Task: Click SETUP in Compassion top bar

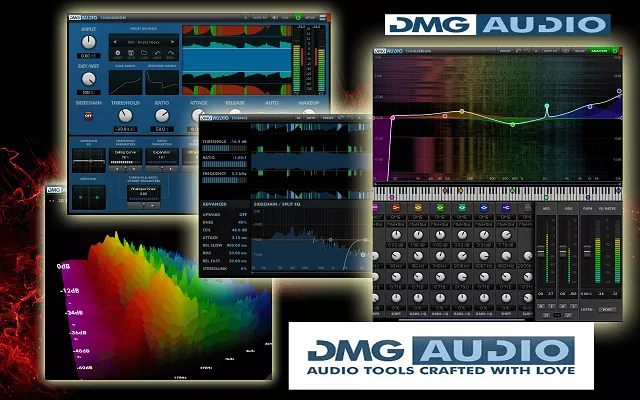Action: pyautogui.click(x=311, y=18)
